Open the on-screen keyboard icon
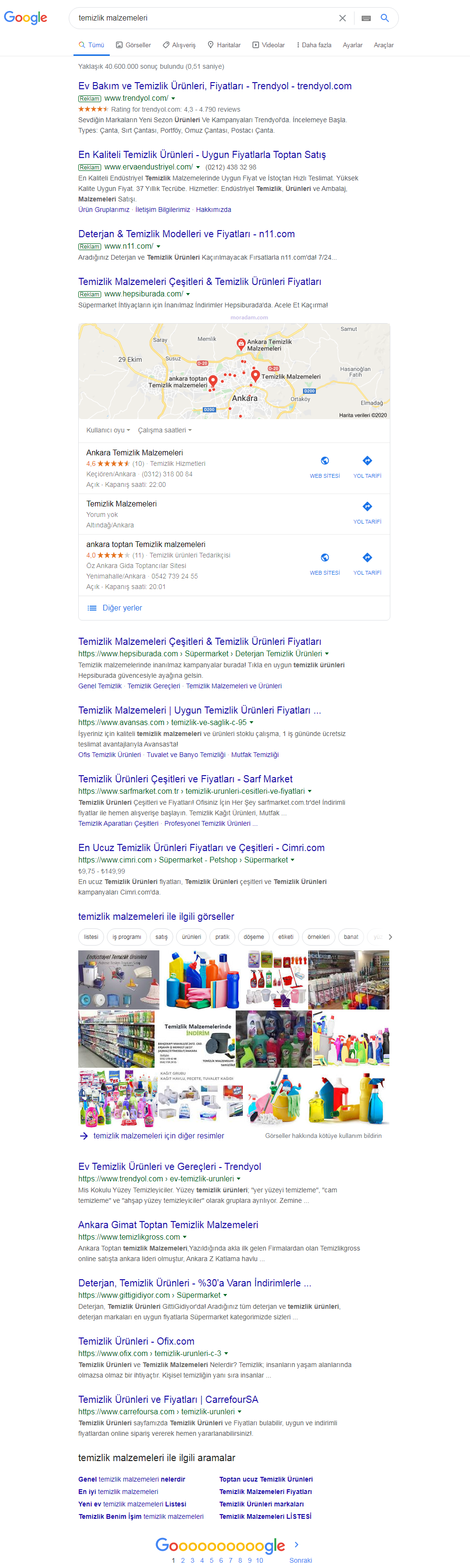Viewport: 470px width, 1568px height. [x=366, y=18]
